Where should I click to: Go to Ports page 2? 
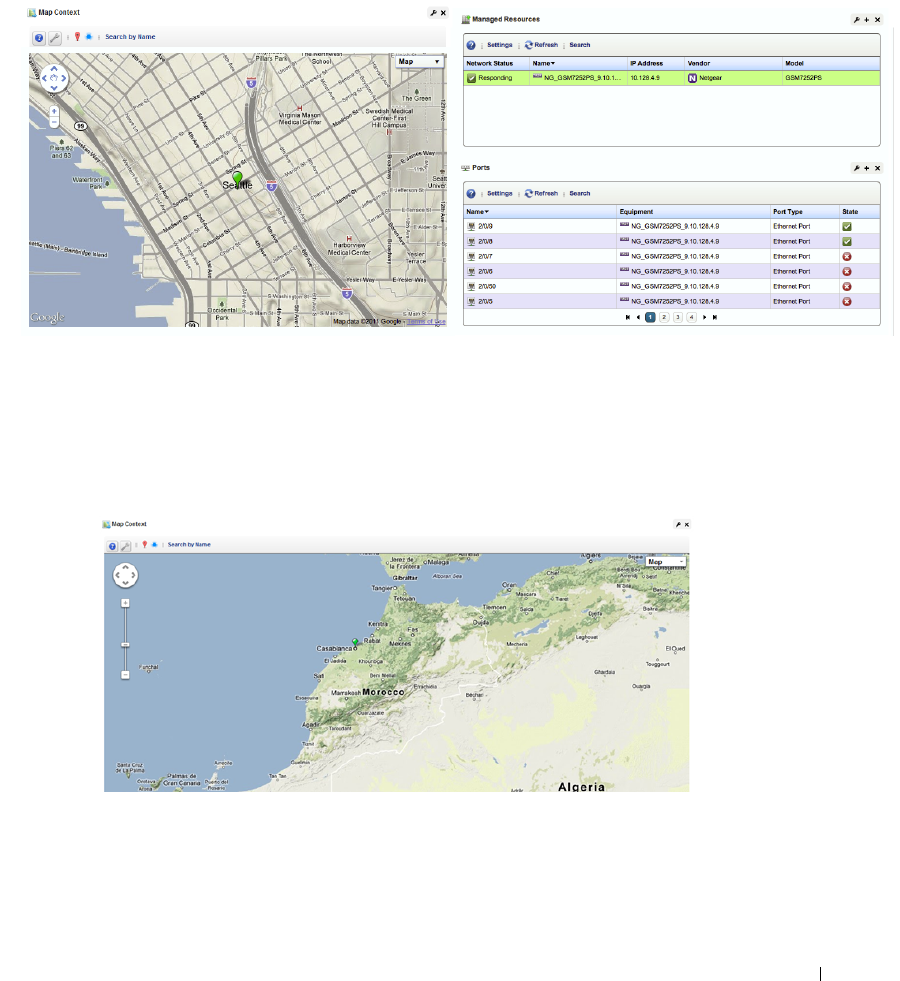(x=664, y=317)
